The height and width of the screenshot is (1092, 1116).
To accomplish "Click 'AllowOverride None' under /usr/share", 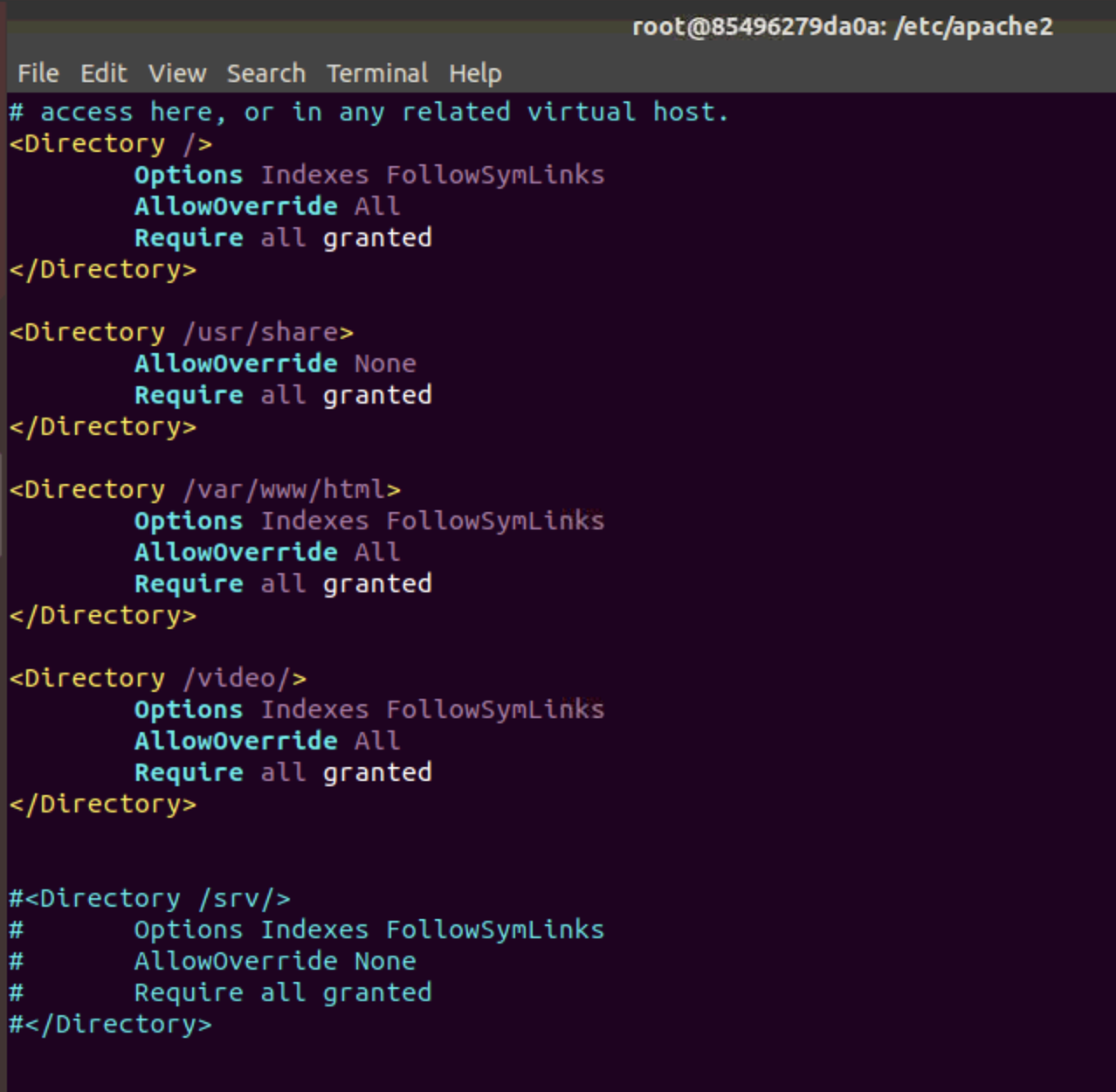I will coord(275,364).
